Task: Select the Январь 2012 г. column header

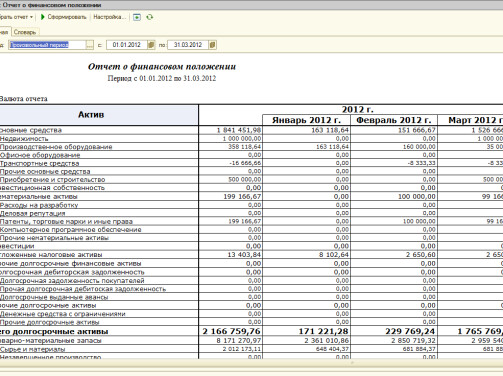Action: tap(306, 120)
